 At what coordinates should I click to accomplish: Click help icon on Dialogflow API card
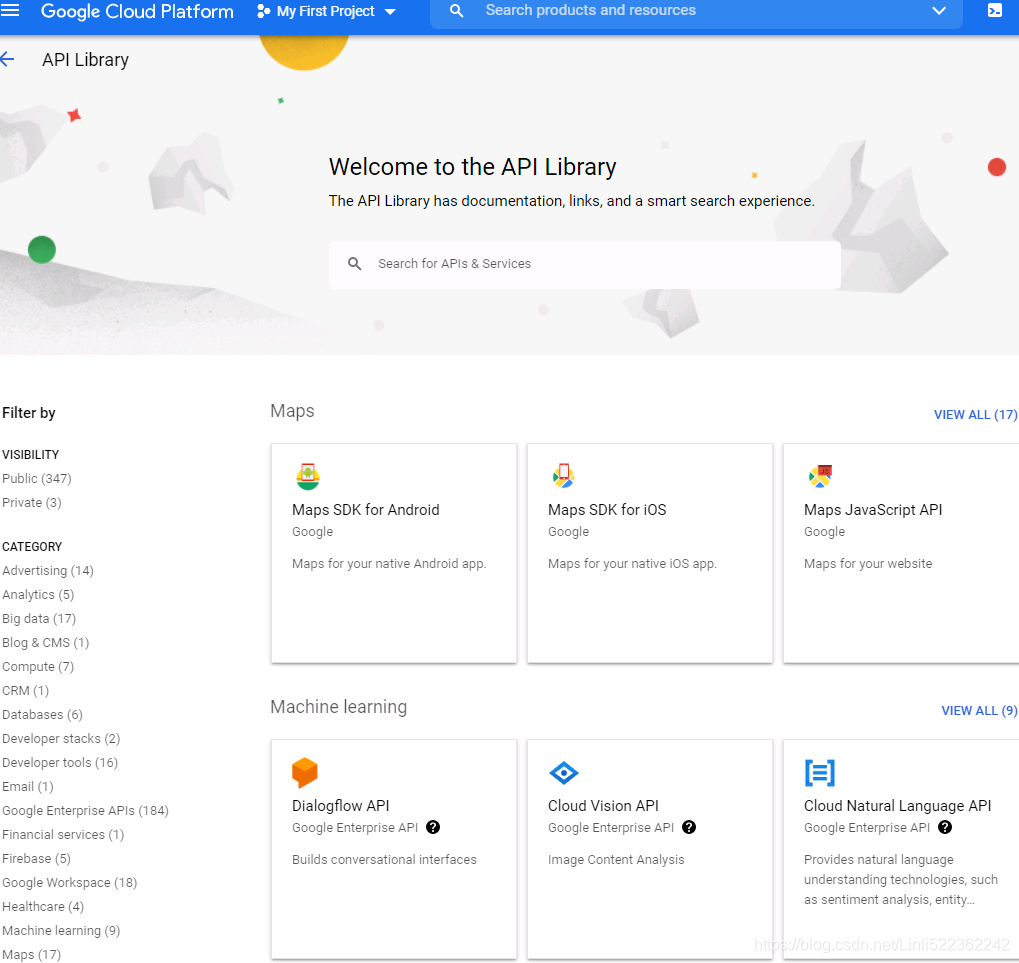(x=433, y=827)
